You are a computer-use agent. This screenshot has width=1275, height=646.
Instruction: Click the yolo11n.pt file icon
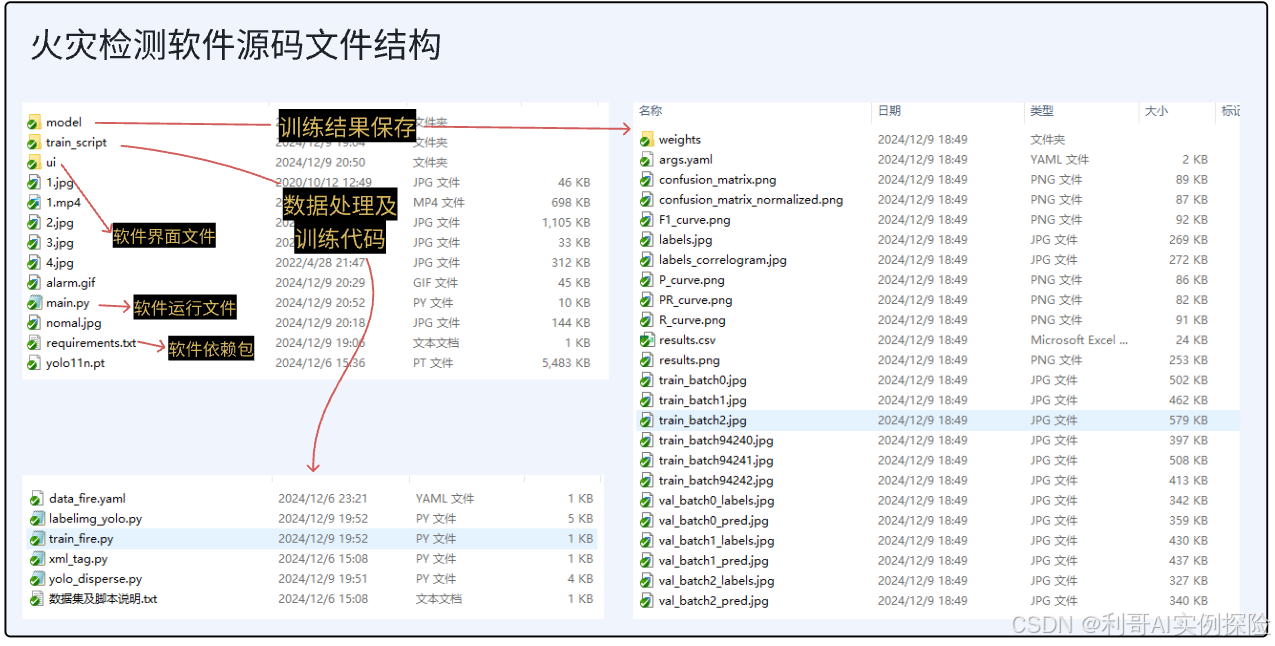pyautogui.click(x=34, y=363)
